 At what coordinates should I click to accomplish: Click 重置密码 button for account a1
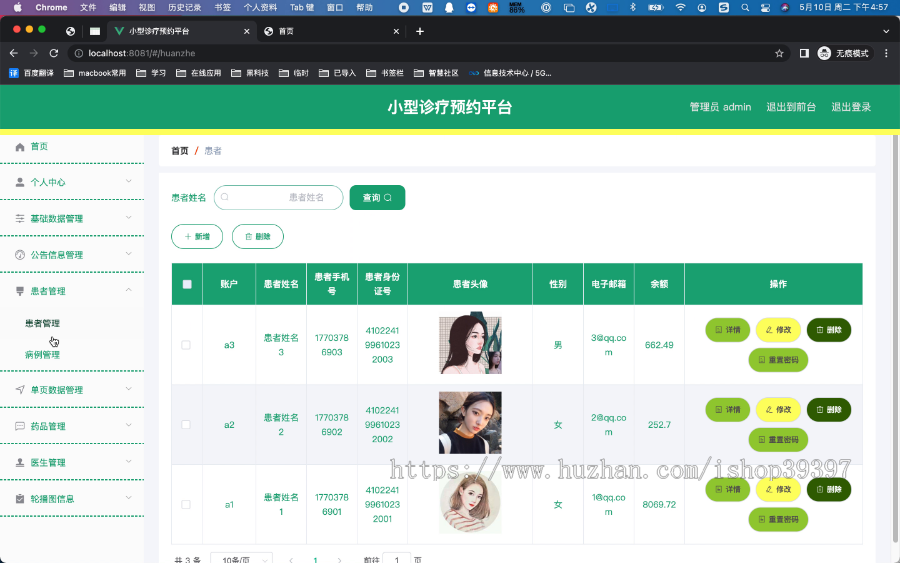pyautogui.click(x=778, y=519)
